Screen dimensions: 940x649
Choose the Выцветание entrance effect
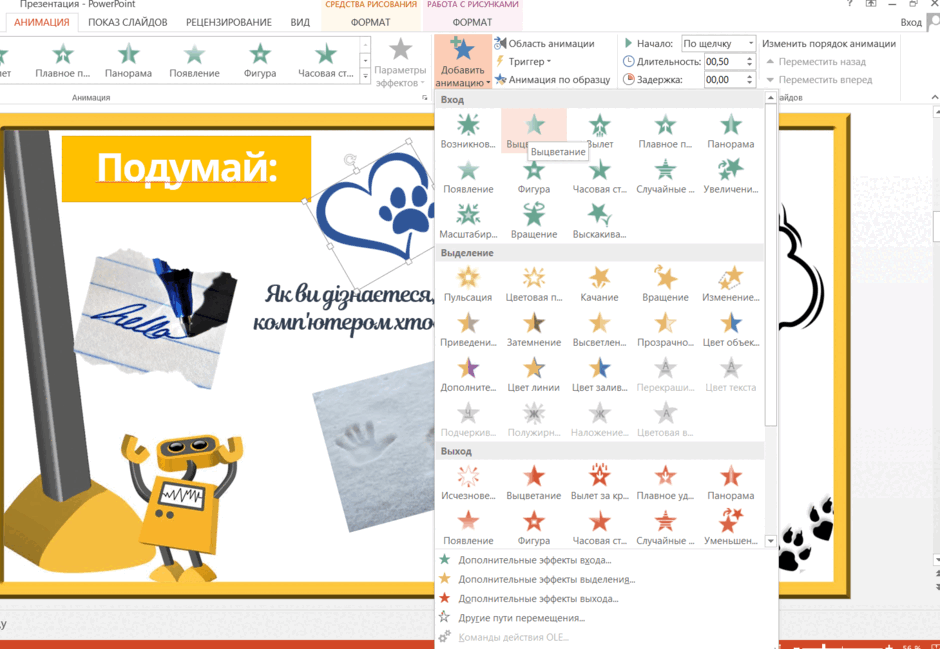534,131
